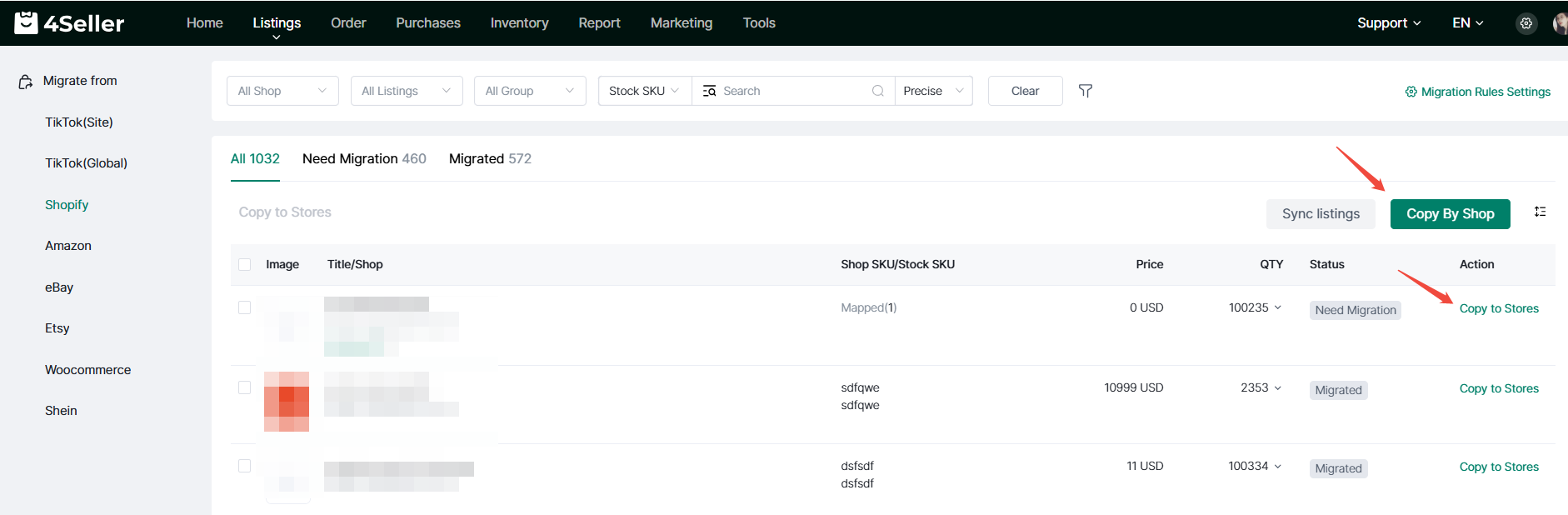
Task: Click Copy to Stores for Mapped(1) row
Action: [x=1499, y=308]
